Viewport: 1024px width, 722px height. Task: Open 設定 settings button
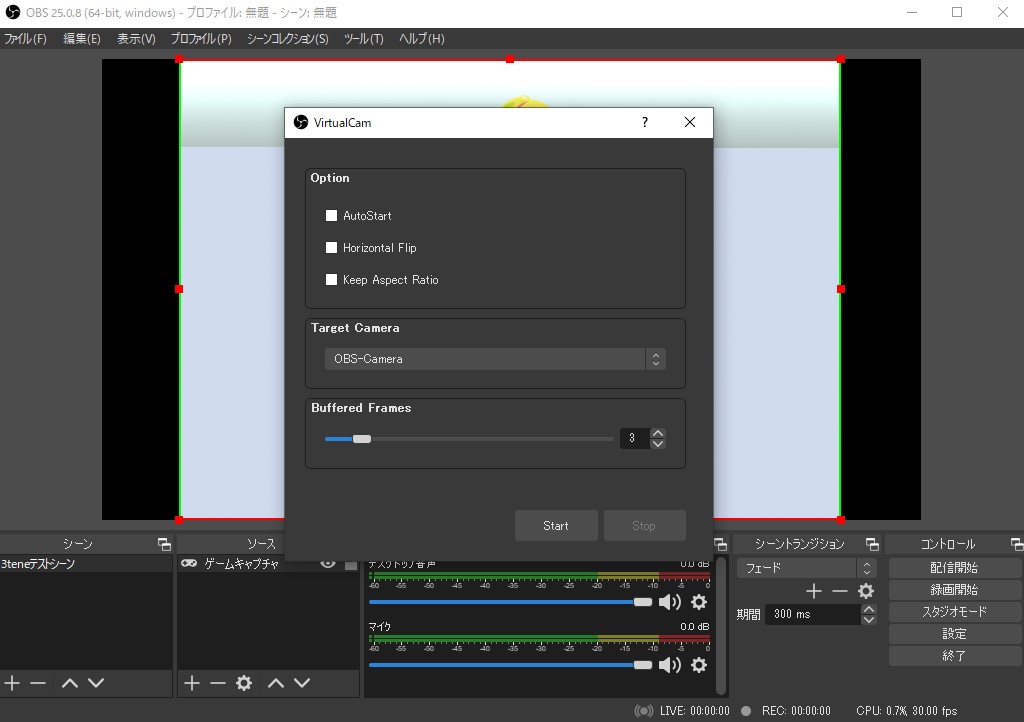click(954, 634)
